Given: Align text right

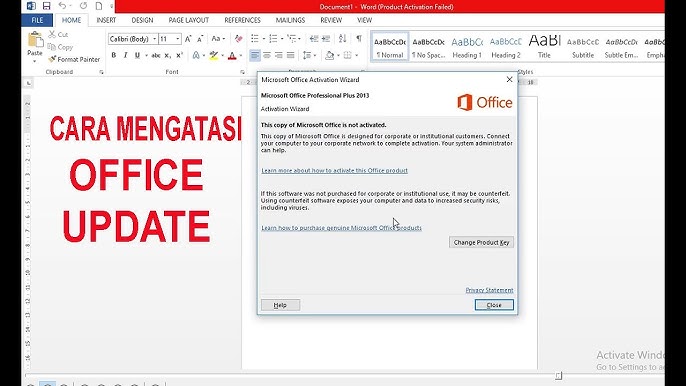Looking at the screenshot, I should pyautogui.click(x=278, y=55).
